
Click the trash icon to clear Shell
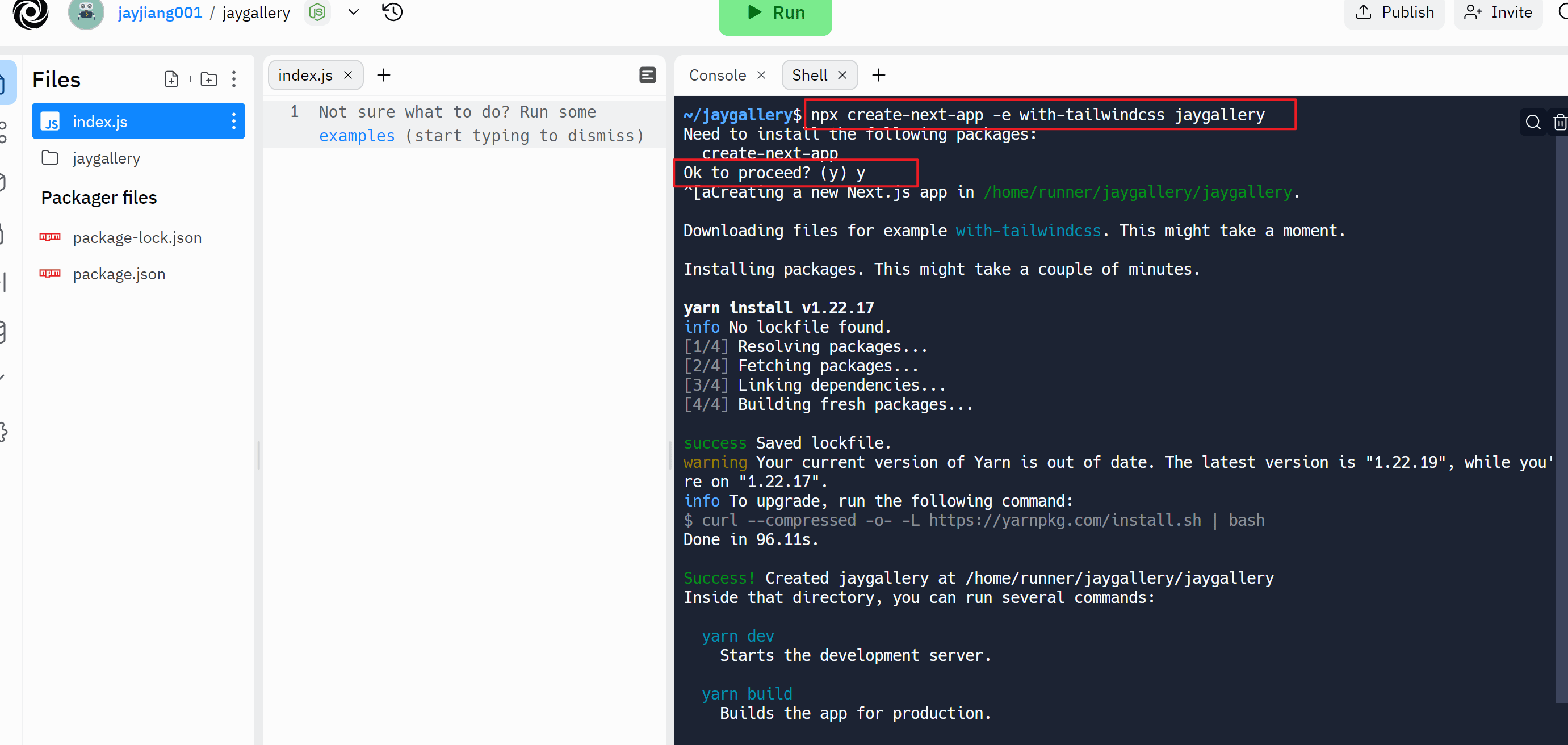click(x=1559, y=123)
